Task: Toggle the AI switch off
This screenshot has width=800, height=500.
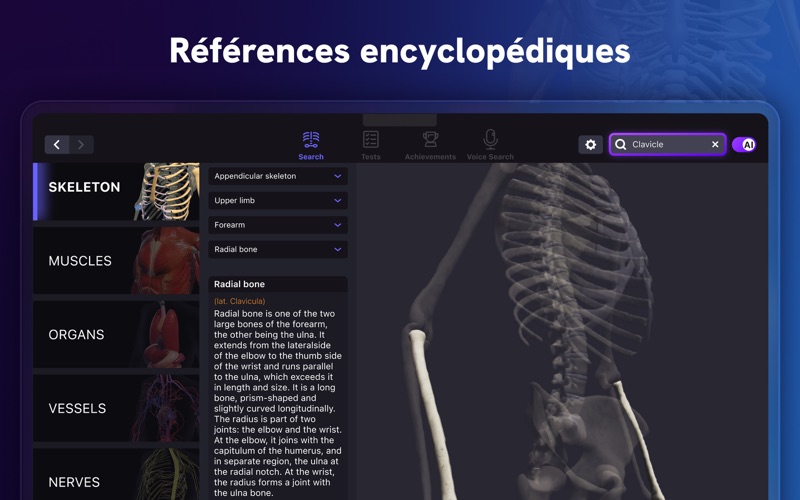Action: click(744, 144)
